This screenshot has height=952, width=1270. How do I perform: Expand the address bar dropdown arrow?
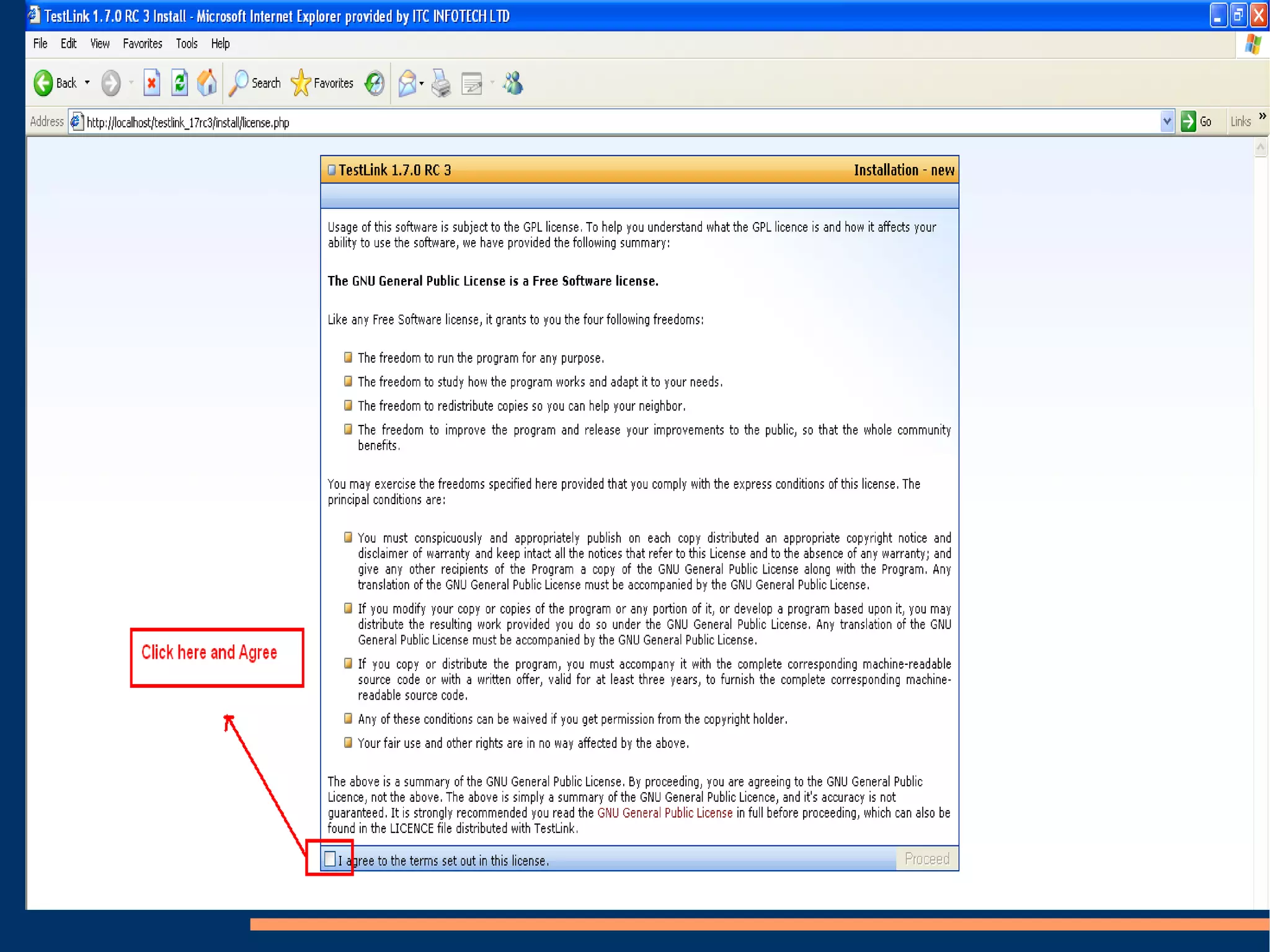1166,122
